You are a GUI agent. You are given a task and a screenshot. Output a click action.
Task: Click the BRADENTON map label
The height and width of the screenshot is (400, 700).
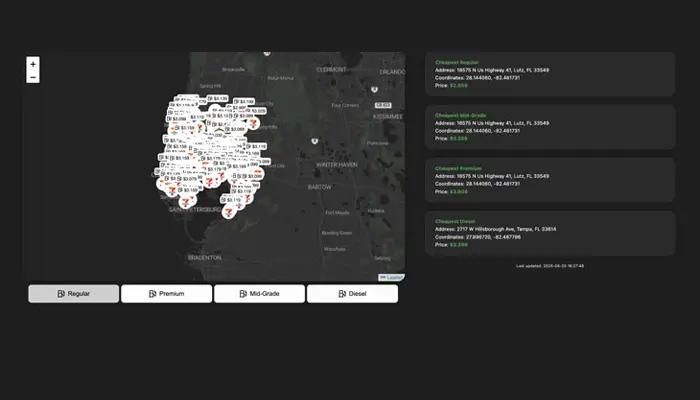(204, 258)
